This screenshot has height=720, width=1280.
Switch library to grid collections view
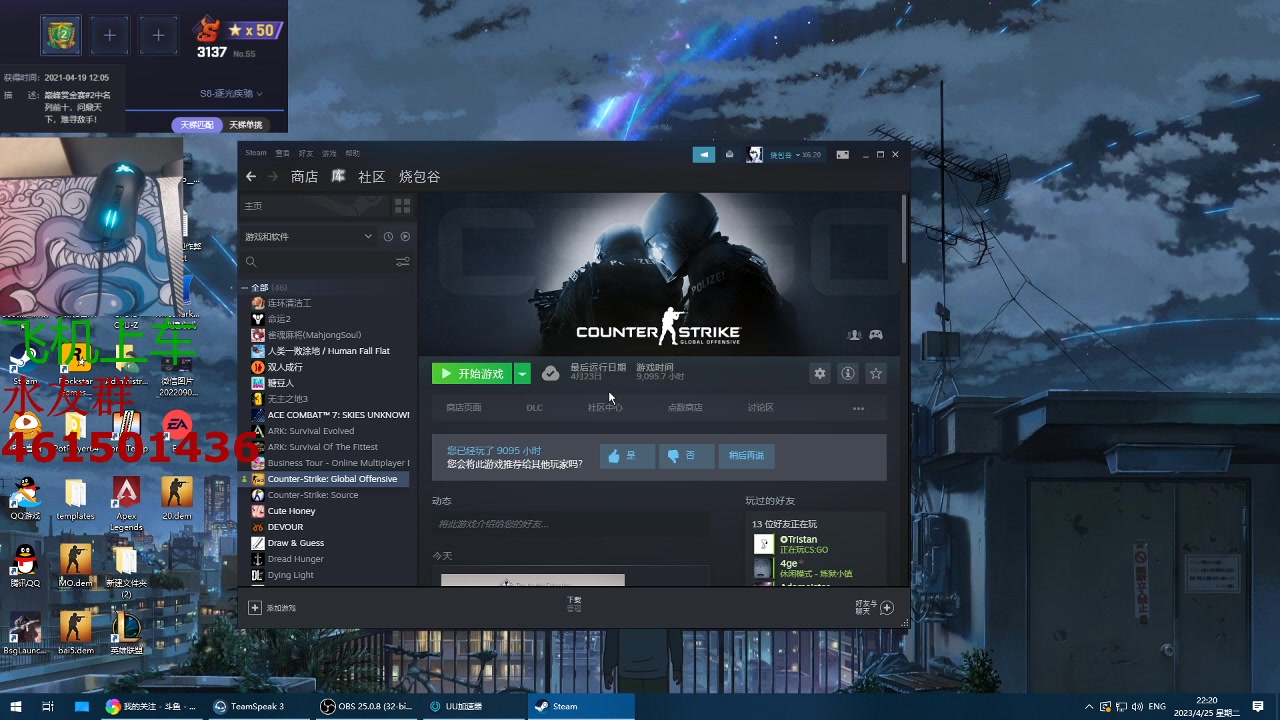click(x=402, y=206)
